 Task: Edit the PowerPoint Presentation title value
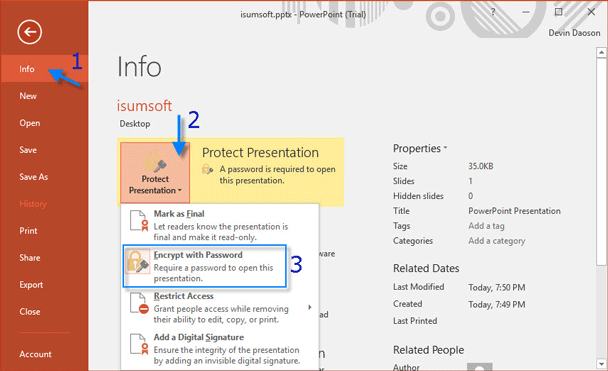[x=515, y=211]
